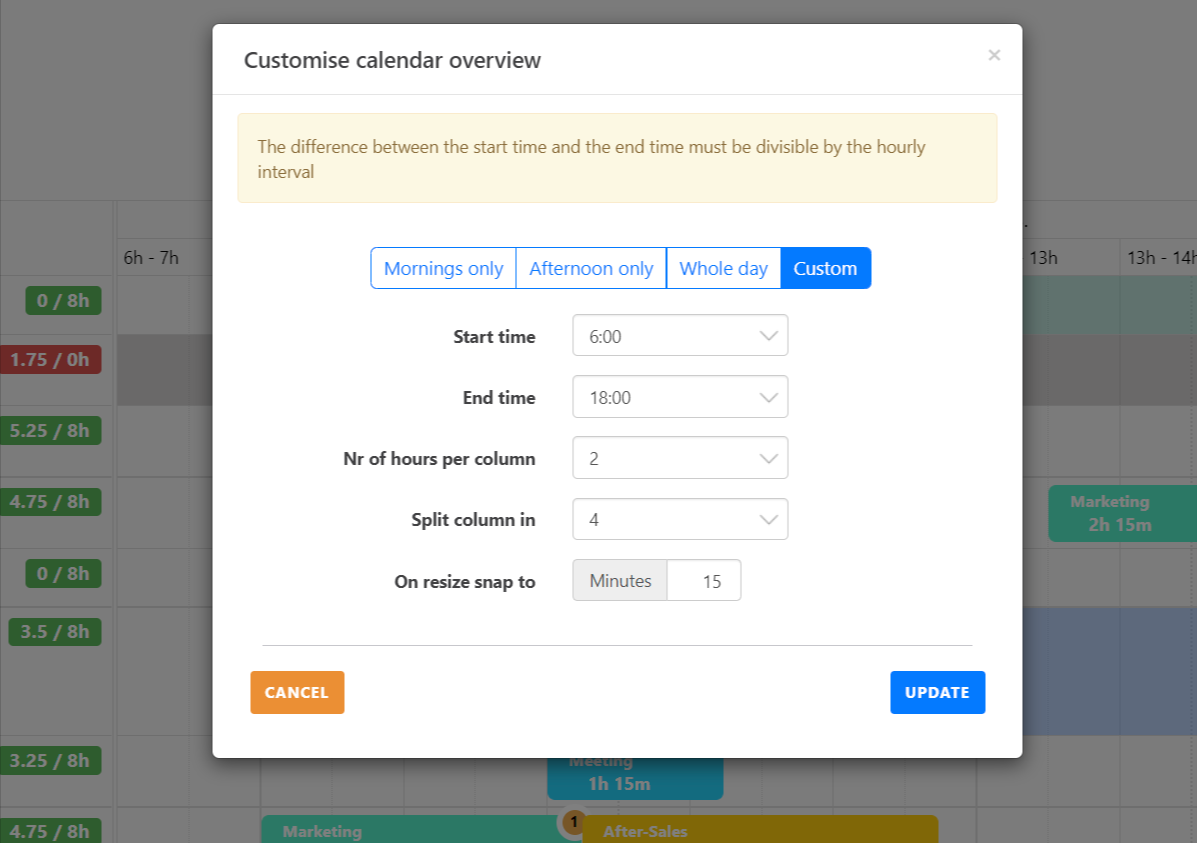Click the After-Sales event block

coord(760,830)
